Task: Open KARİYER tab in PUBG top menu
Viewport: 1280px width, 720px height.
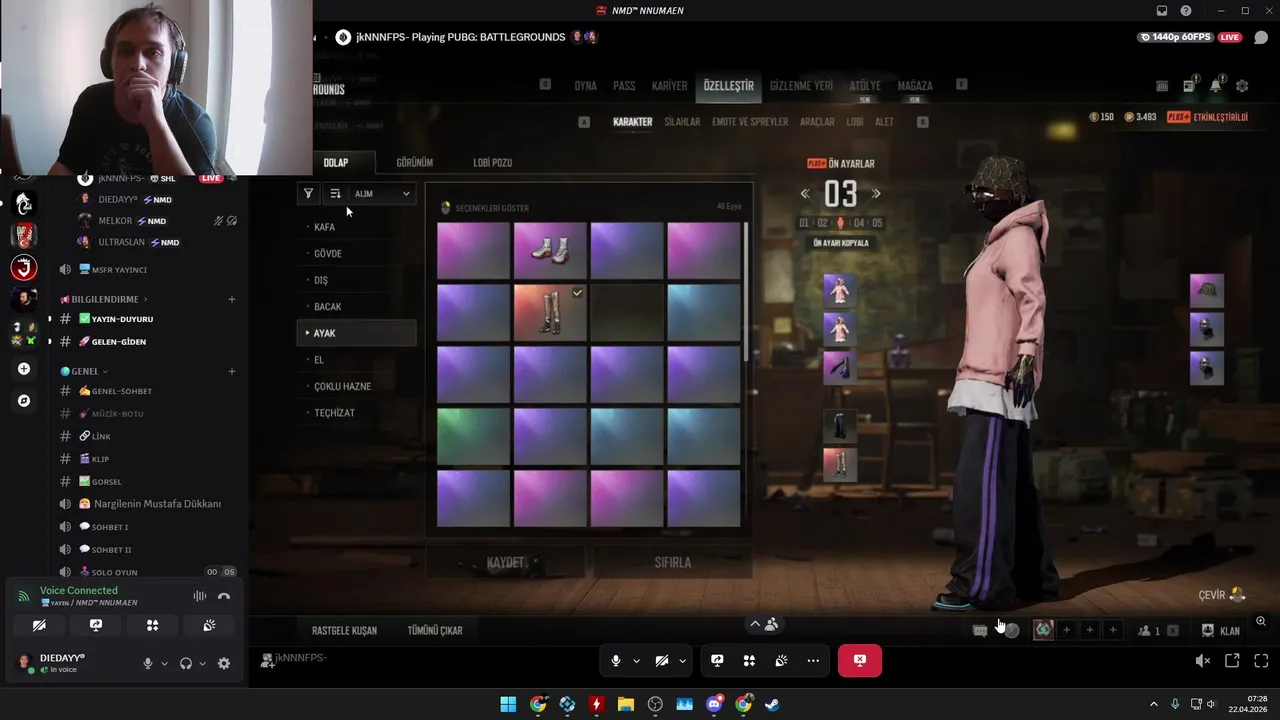Action: point(669,86)
